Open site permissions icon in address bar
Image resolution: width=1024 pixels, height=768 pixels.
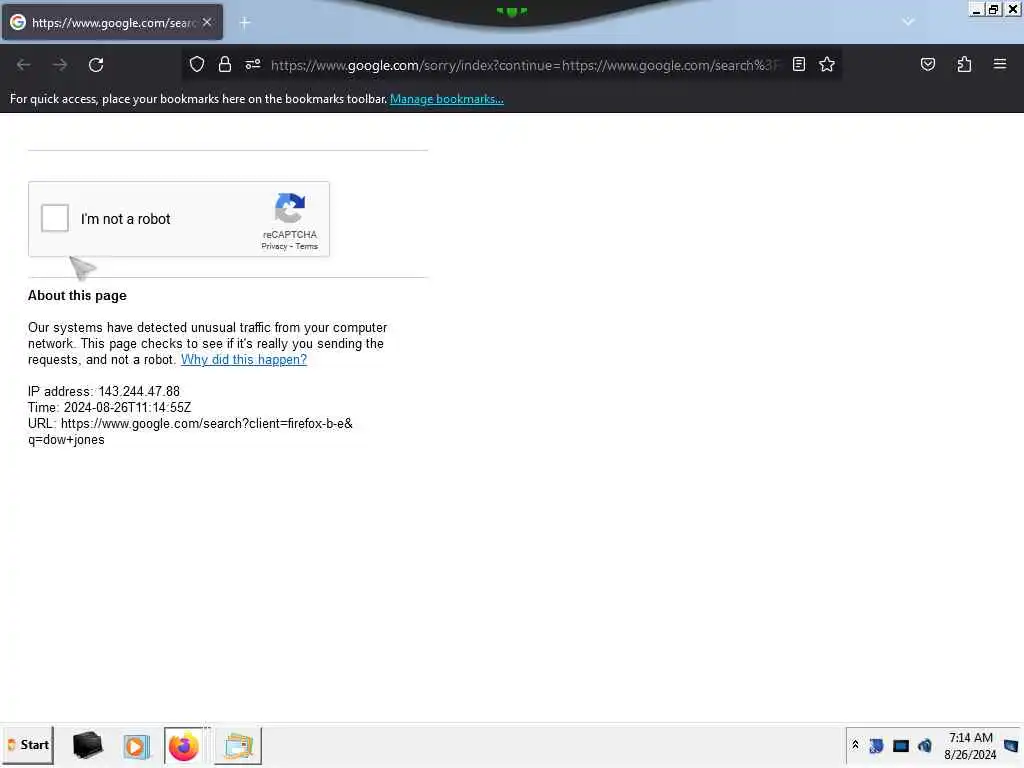coord(253,65)
